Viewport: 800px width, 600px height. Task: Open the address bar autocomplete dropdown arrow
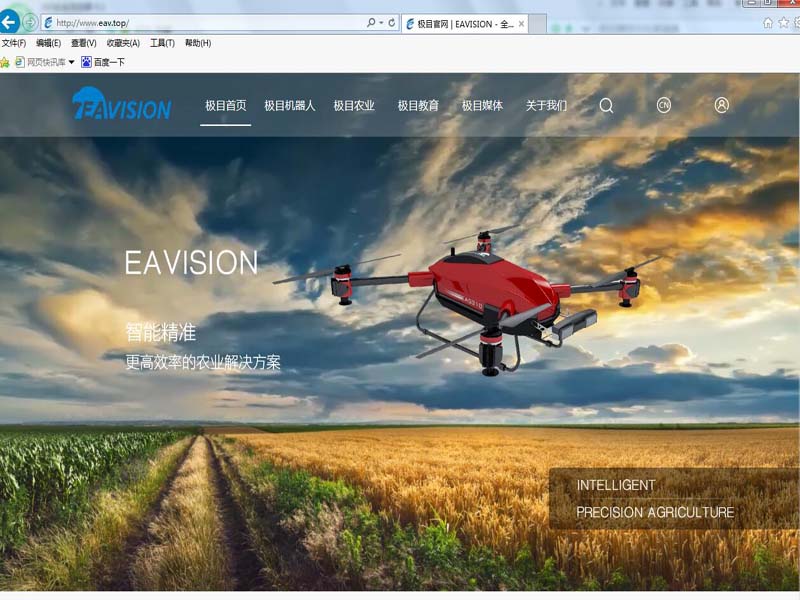tap(381, 23)
